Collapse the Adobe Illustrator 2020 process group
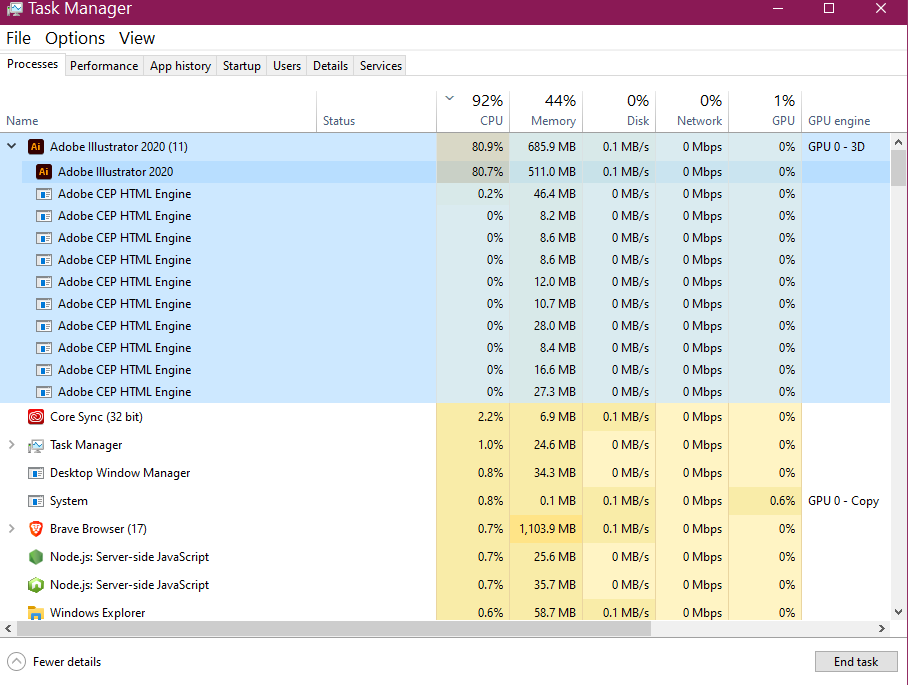Image resolution: width=908 pixels, height=685 pixels. click(x=12, y=146)
